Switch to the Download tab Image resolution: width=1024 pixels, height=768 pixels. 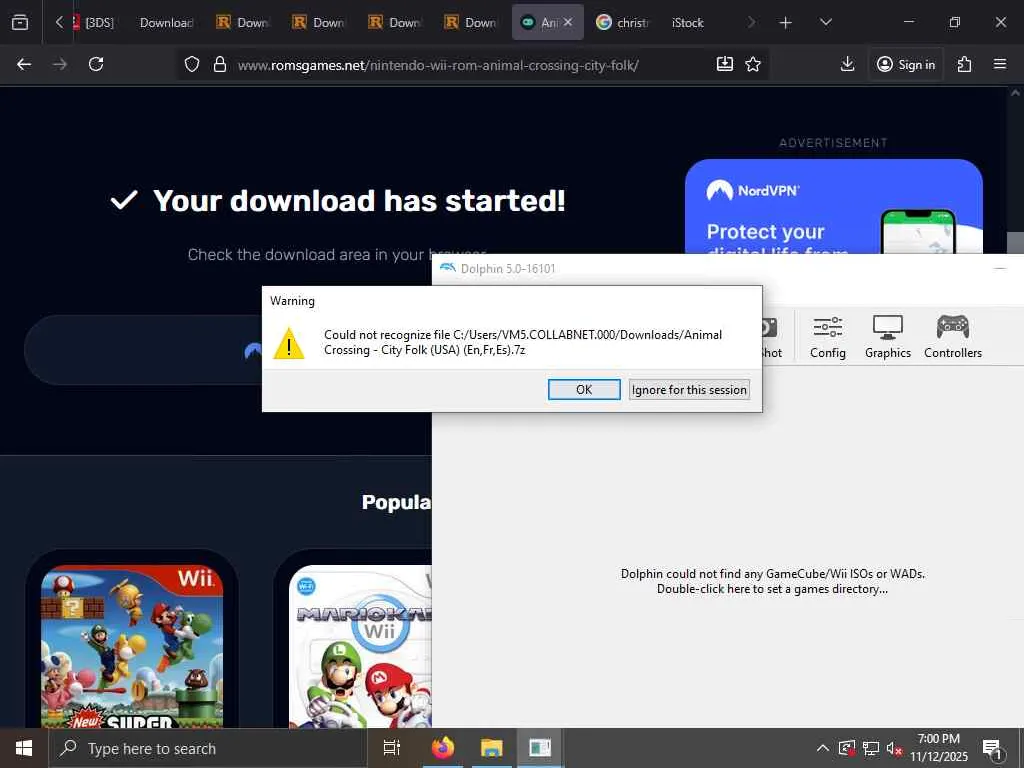pyautogui.click(x=166, y=22)
